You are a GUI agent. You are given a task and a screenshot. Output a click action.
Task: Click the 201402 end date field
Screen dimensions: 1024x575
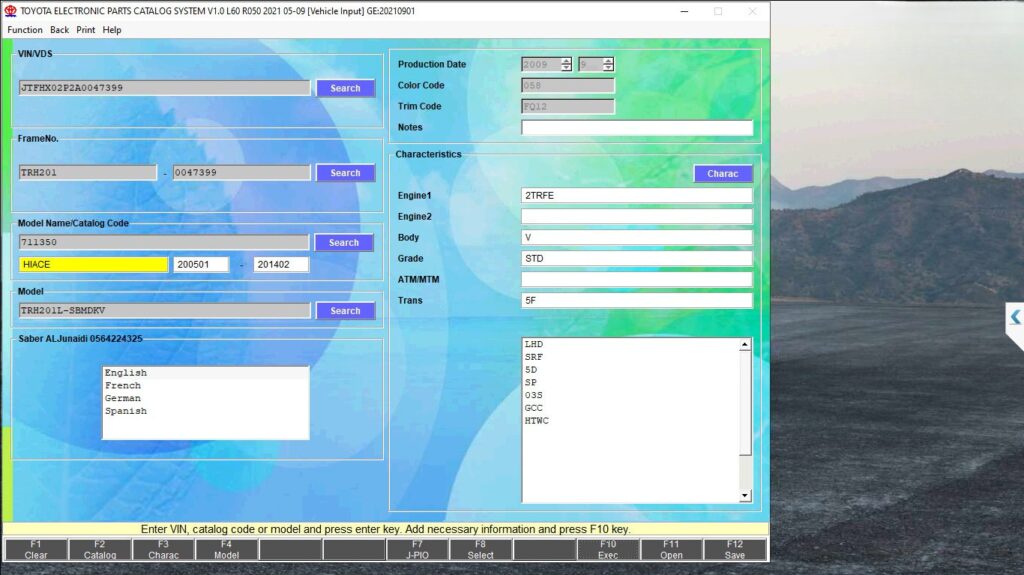point(281,265)
